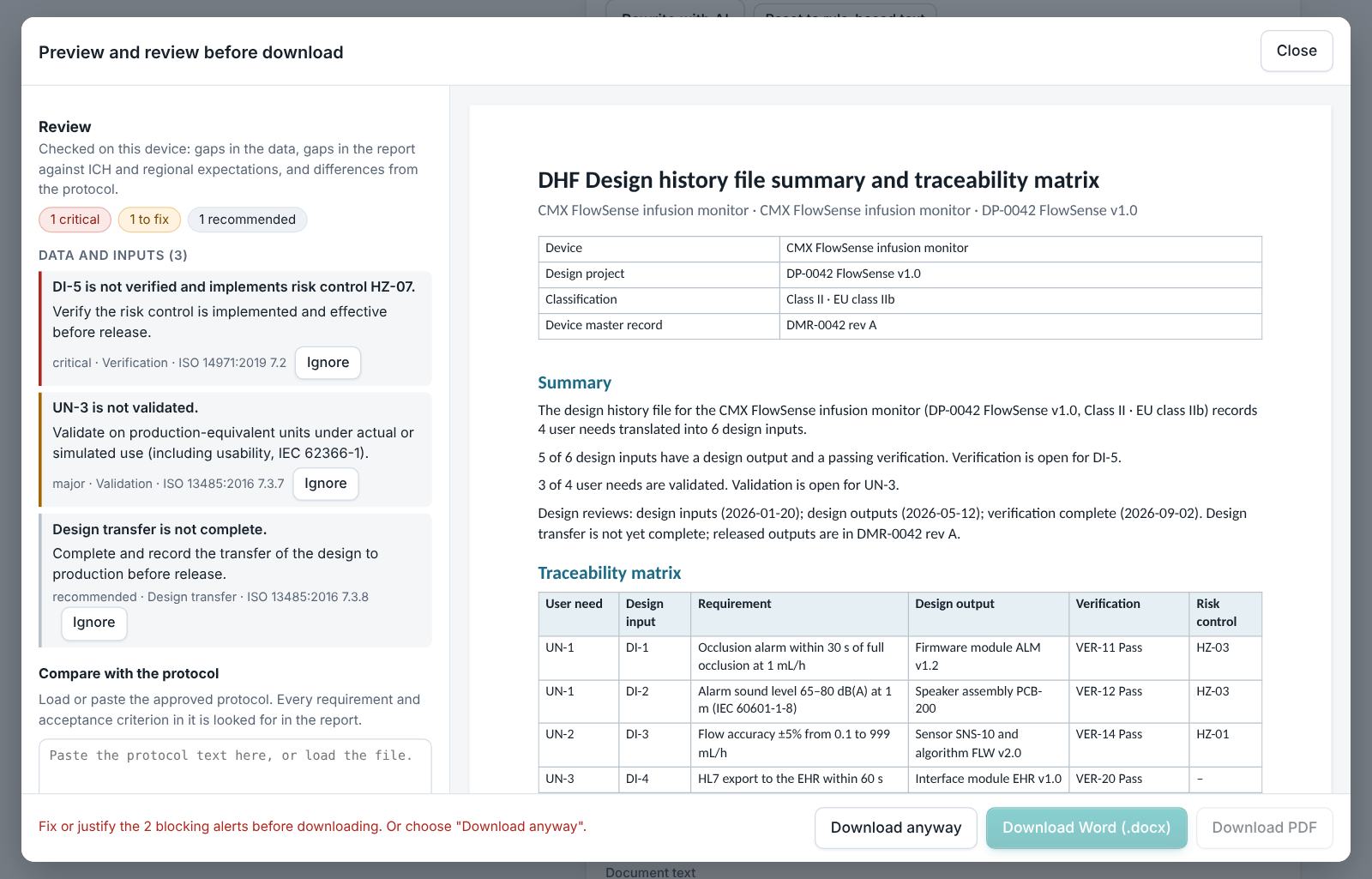Click 'UN-3 is not validated.' alert title
1372x879 pixels.
(x=125, y=408)
